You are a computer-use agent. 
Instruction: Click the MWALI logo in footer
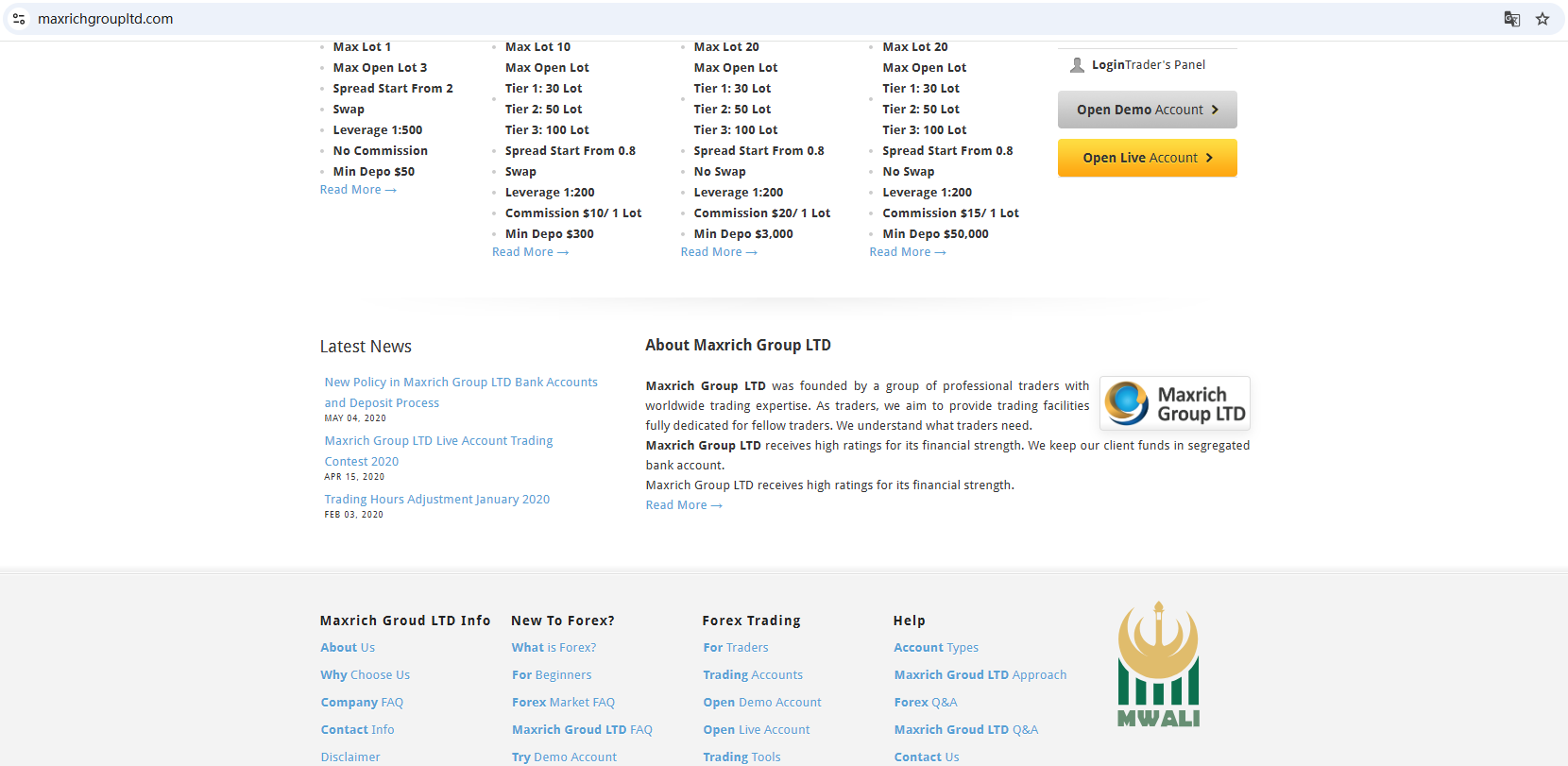tap(1158, 665)
